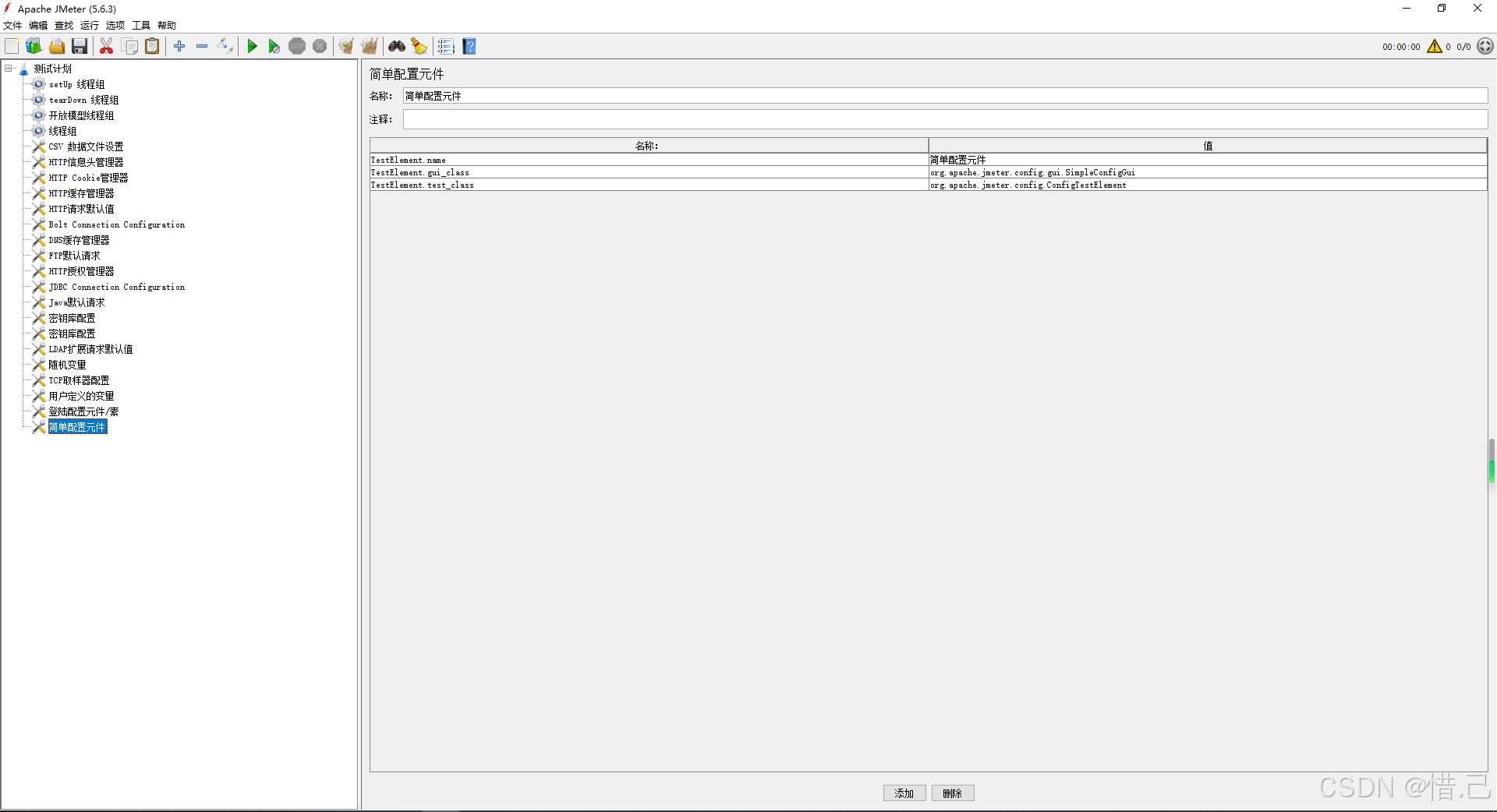Image resolution: width=1497 pixels, height=812 pixels.
Task: Select the Java默认请求 node
Action: (x=76, y=302)
